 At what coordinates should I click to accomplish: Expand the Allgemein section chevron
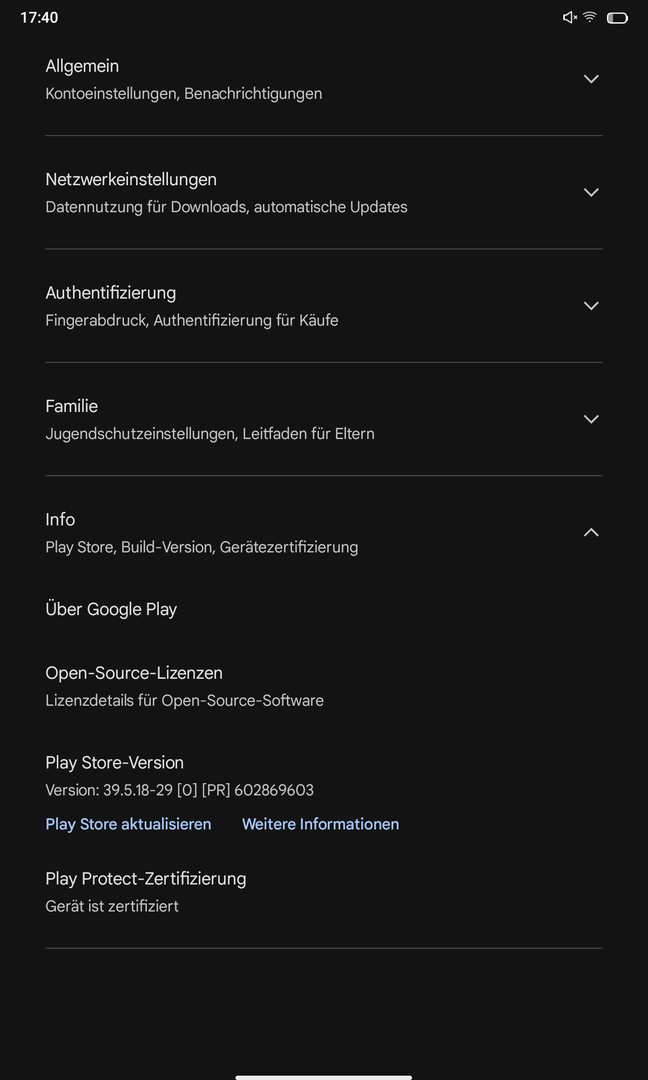click(591, 79)
